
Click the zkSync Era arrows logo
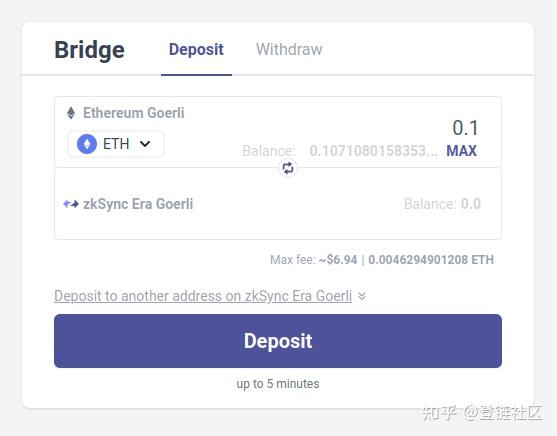pyautogui.click(x=71, y=204)
